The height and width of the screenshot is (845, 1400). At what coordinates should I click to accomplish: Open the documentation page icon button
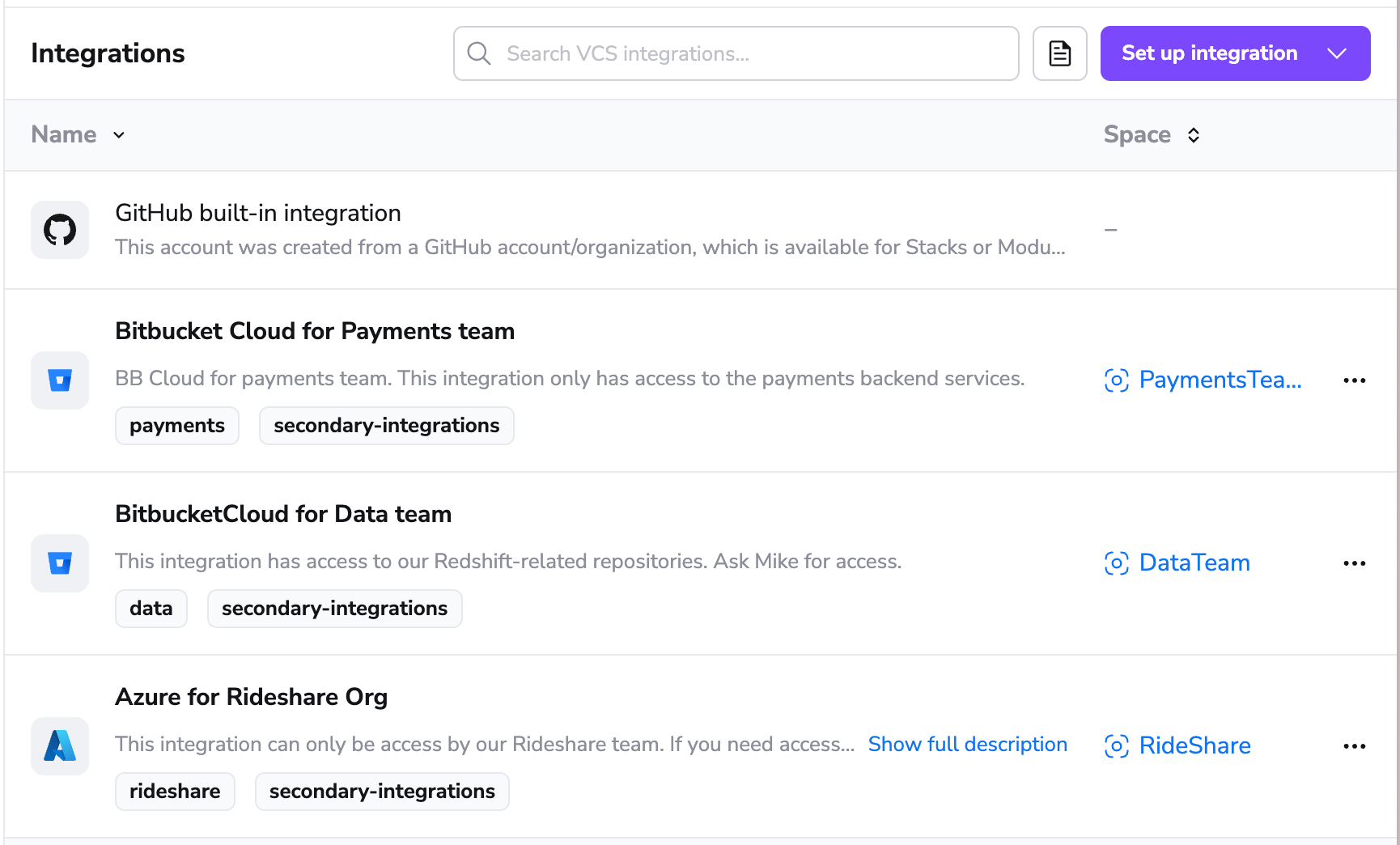point(1059,53)
